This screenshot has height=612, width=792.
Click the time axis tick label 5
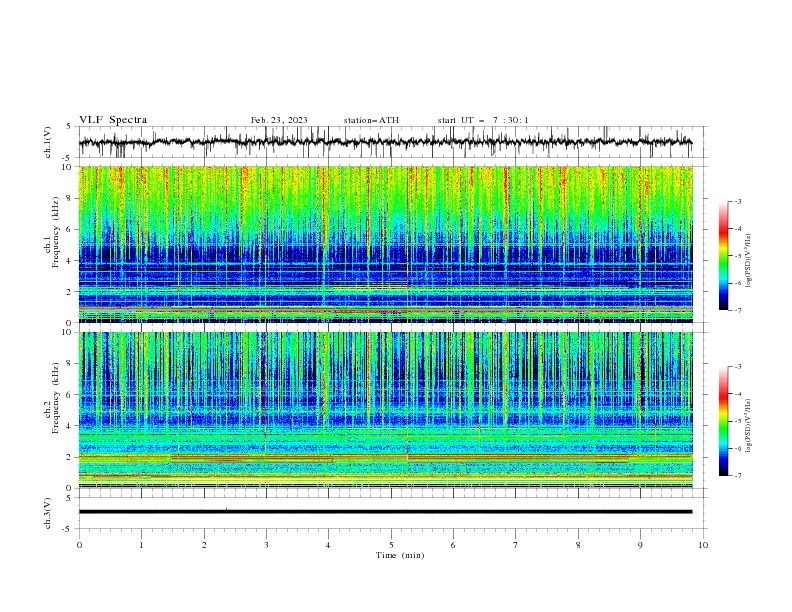(x=391, y=545)
